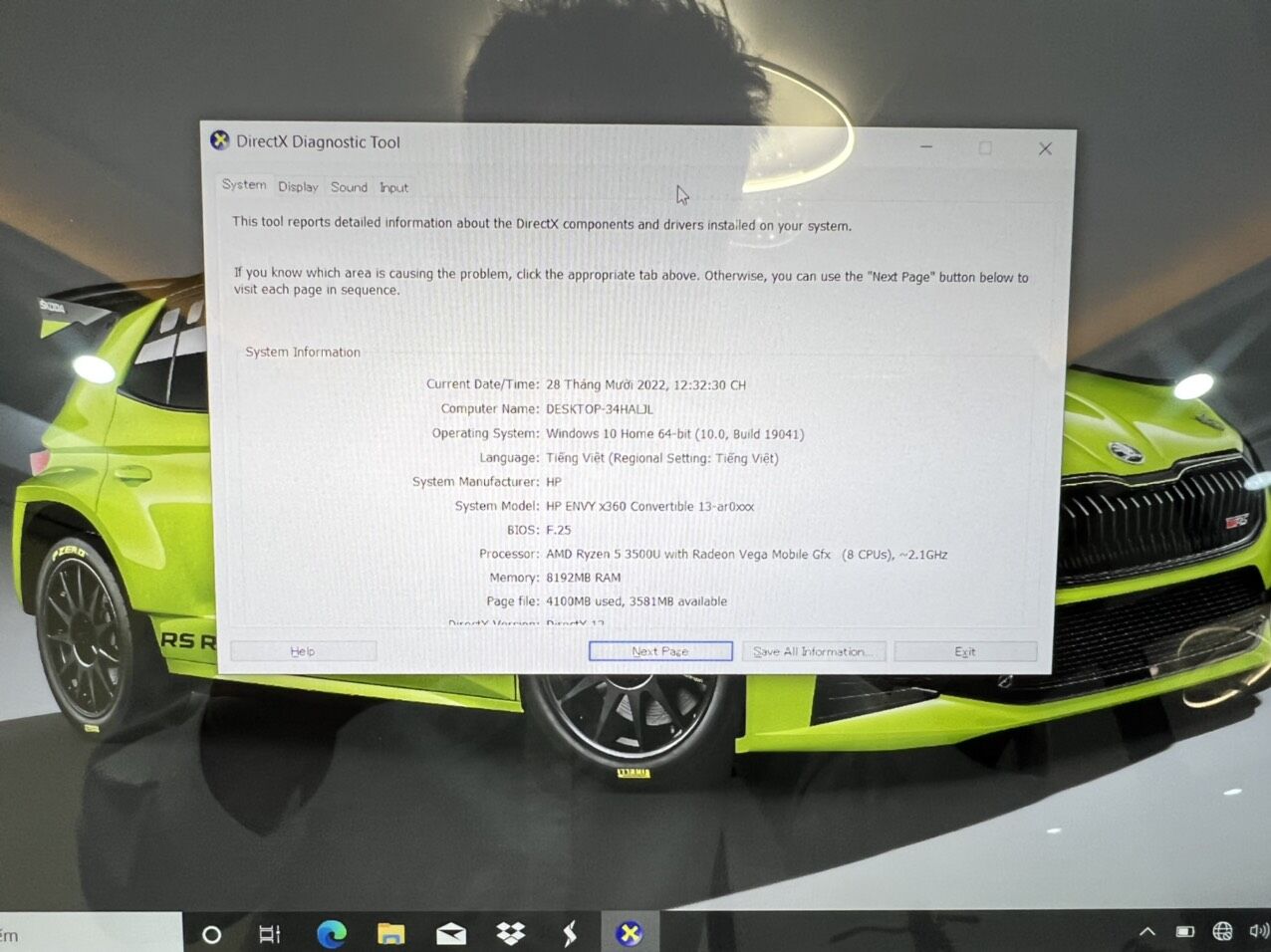Minimize the DirectX Diagnostic Tool window
The image size is (1271, 952).
[x=926, y=146]
